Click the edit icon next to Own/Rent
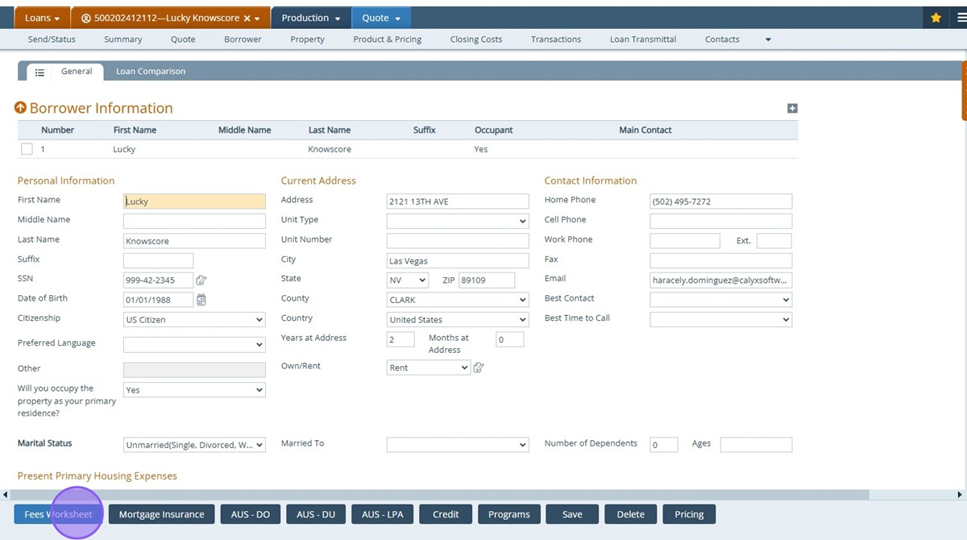This screenshot has height=540, width=967. (x=479, y=368)
